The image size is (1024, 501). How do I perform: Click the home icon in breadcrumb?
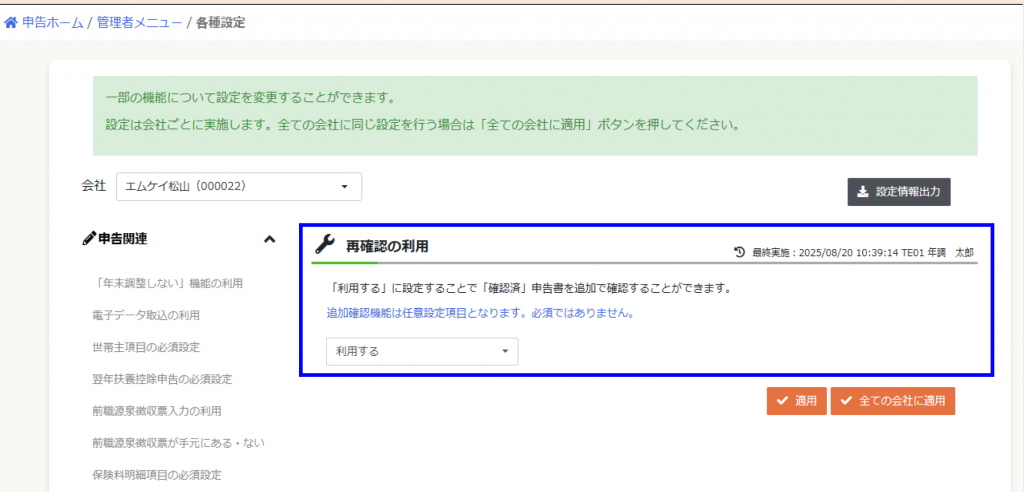pyautogui.click(x=11, y=23)
